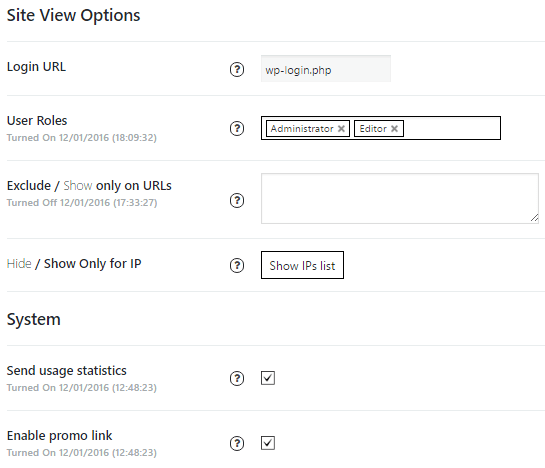Open User Roles selection box empty area
This screenshot has height=468, width=545.
click(451, 128)
